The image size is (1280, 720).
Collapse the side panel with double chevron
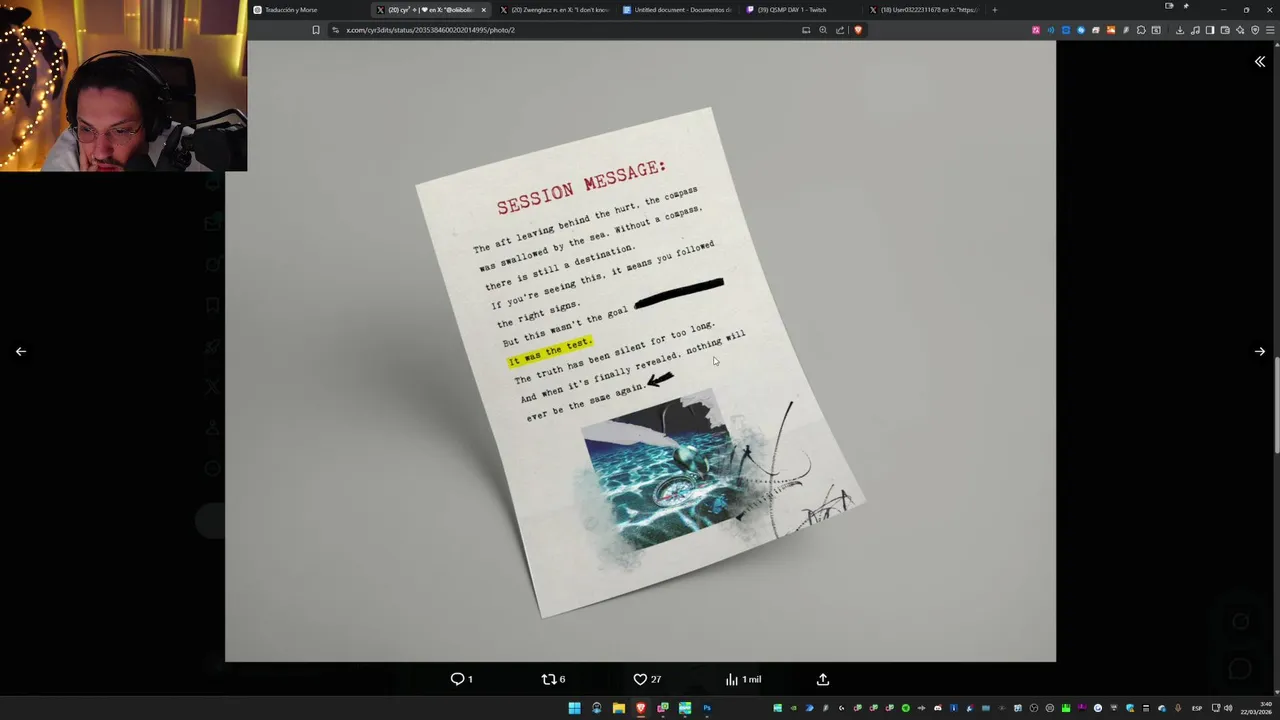1259,62
